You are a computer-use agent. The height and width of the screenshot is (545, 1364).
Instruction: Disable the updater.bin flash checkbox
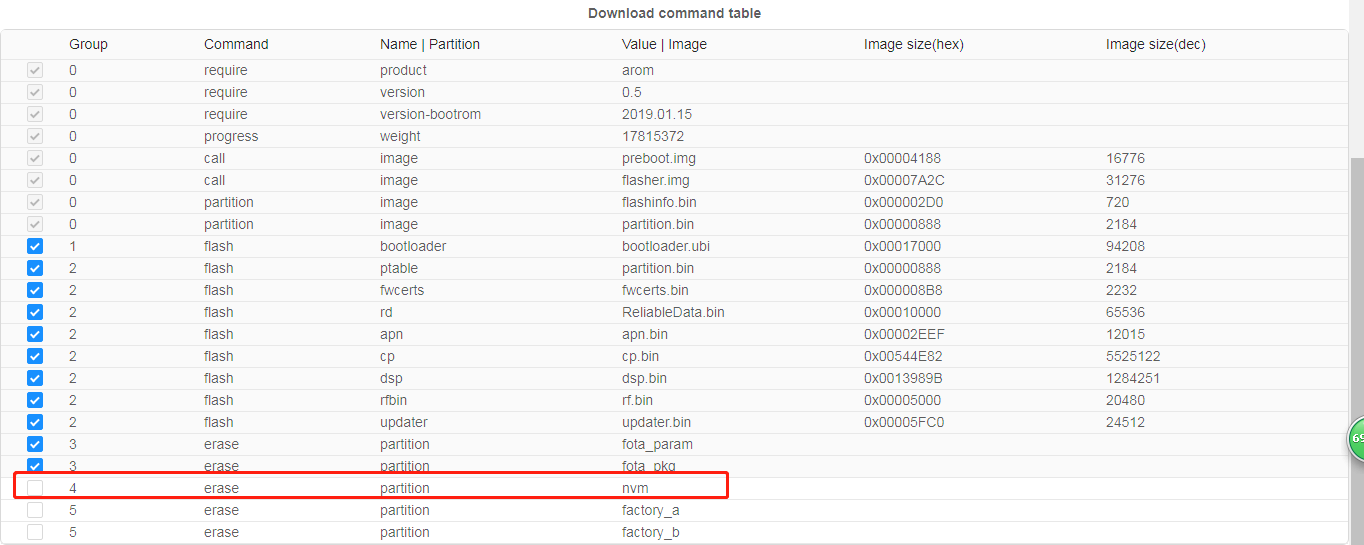click(x=35, y=422)
